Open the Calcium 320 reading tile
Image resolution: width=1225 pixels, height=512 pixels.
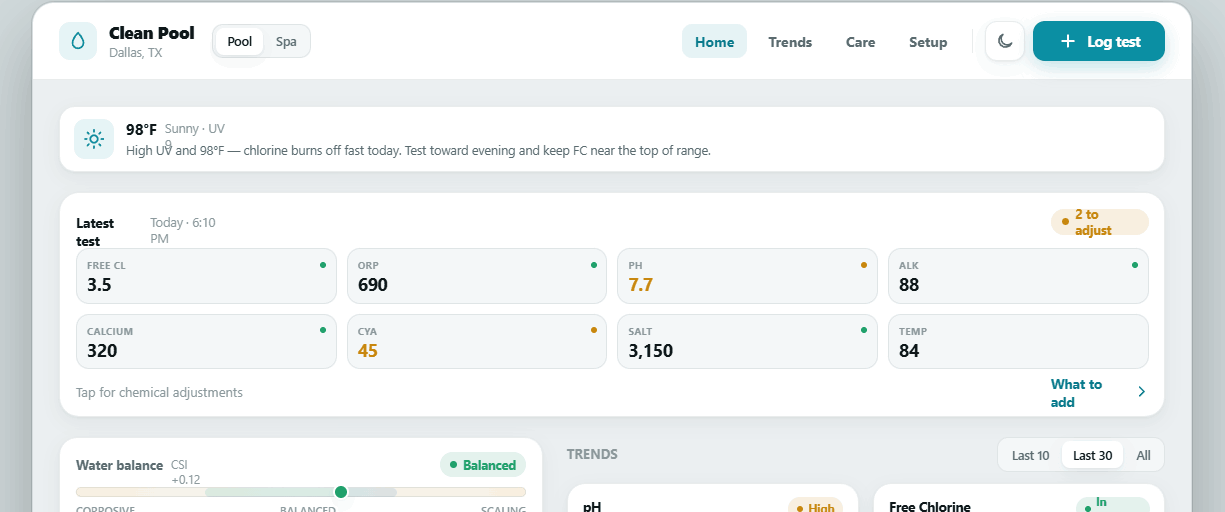[206, 342]
